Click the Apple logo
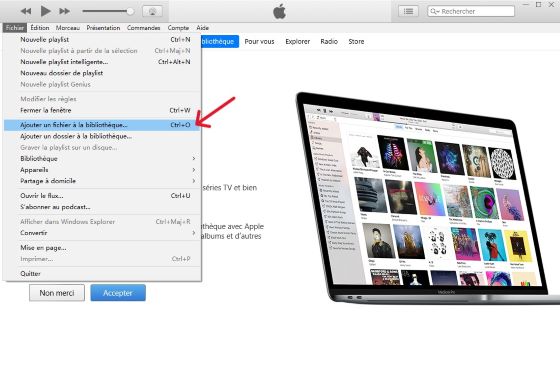This screenshot has width=560, height=369. point(280,11)
